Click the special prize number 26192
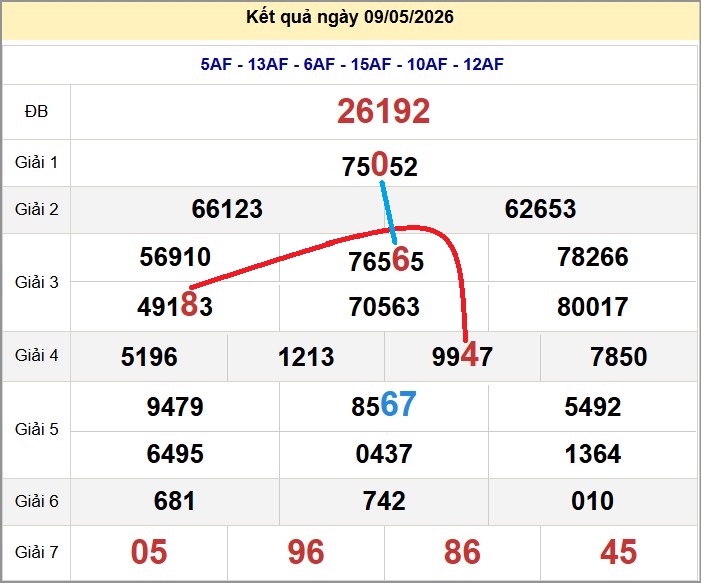The image size is (701, 583). [384, 111]
